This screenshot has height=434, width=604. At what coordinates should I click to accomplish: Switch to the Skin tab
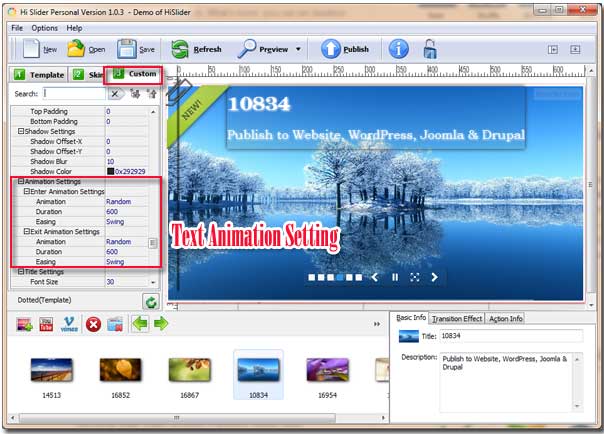point(87,75)
